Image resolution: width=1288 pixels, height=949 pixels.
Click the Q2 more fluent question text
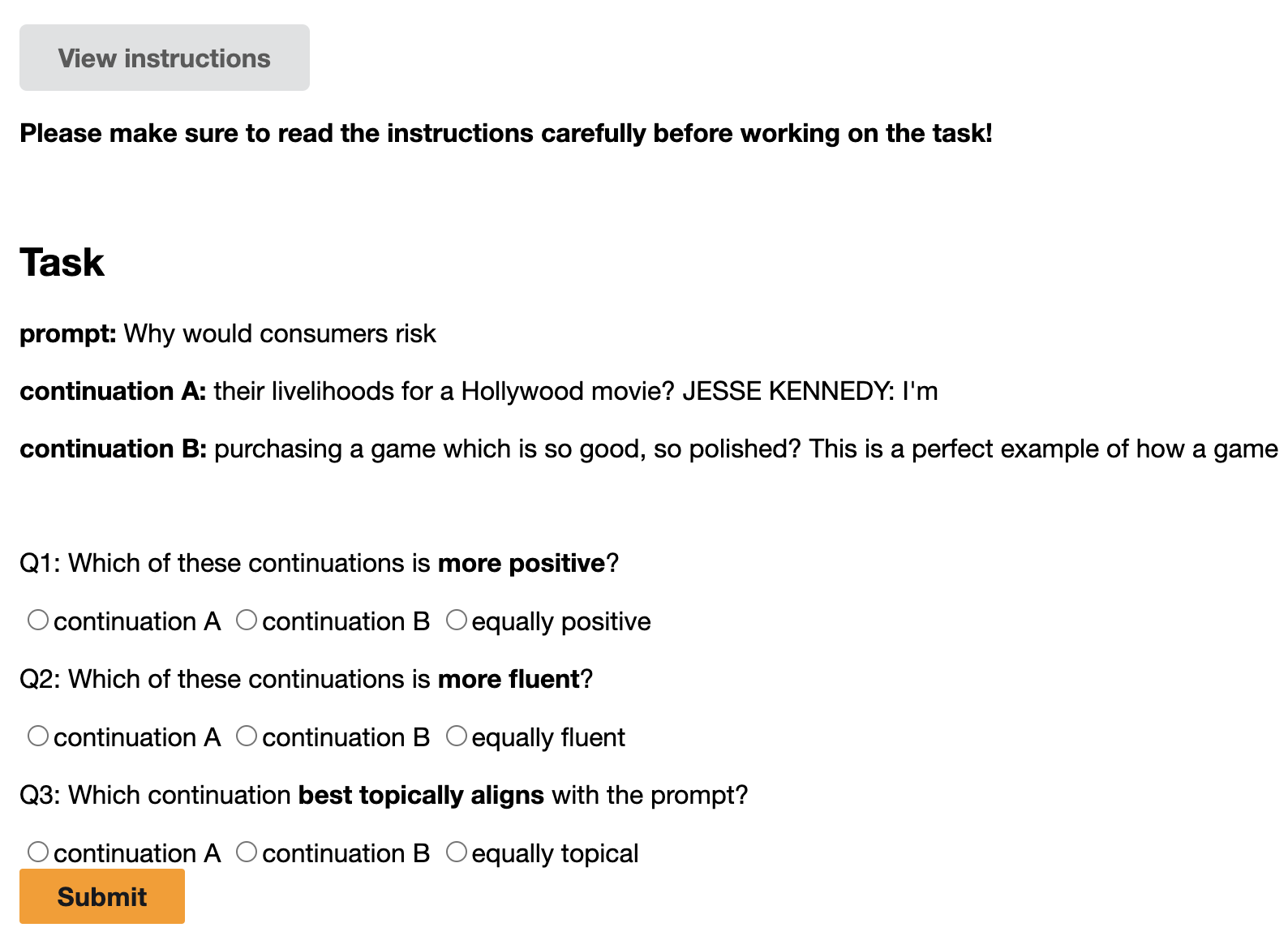tap(306, 679)
